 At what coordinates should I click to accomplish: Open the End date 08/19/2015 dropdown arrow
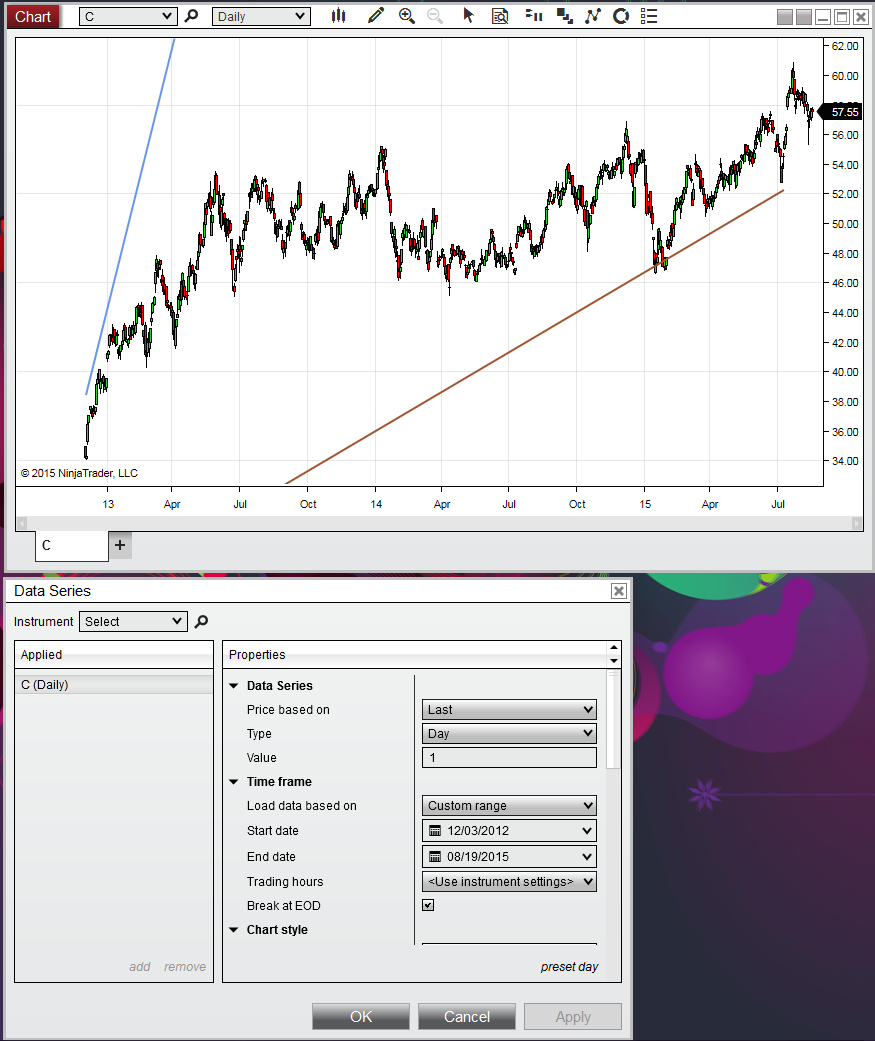(587, 856)
